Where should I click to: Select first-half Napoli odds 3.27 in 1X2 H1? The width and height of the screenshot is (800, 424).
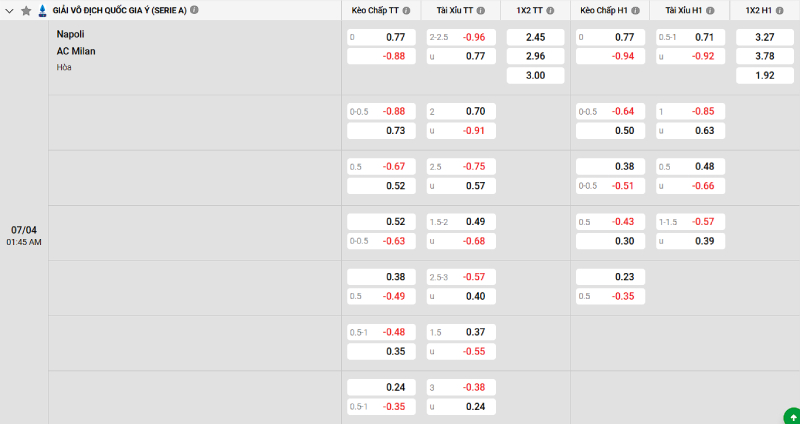point(762,37)
